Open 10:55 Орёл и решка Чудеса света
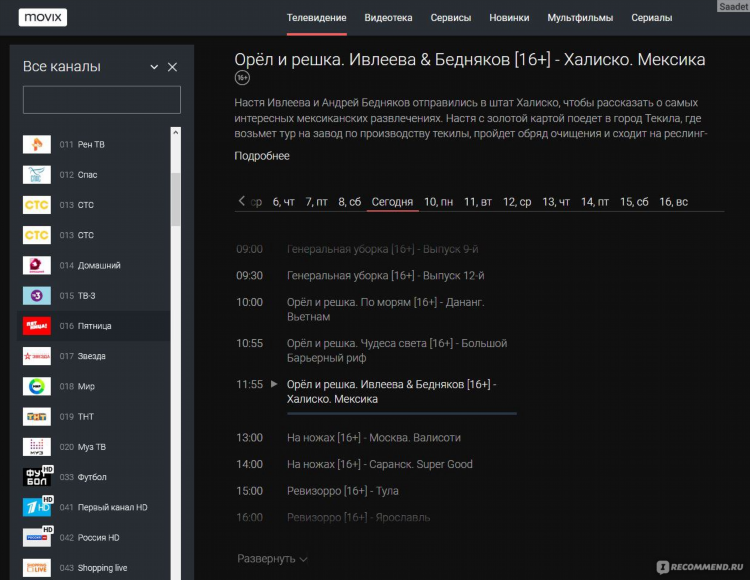The image size is (750, 580). pyautogui.click(x=397, y=350)
